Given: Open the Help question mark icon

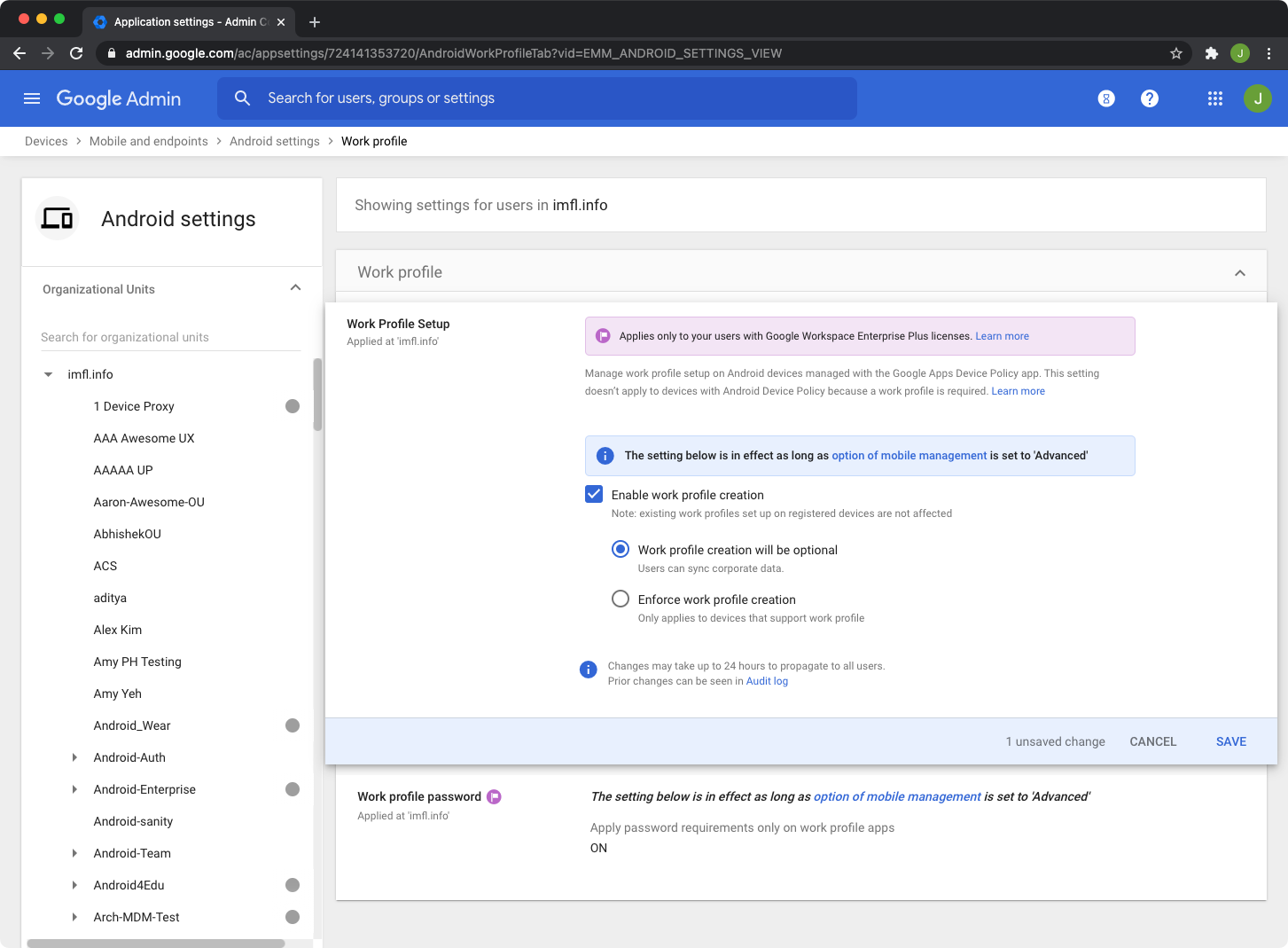Looking at the screenshot, I should click(1150, 98).
